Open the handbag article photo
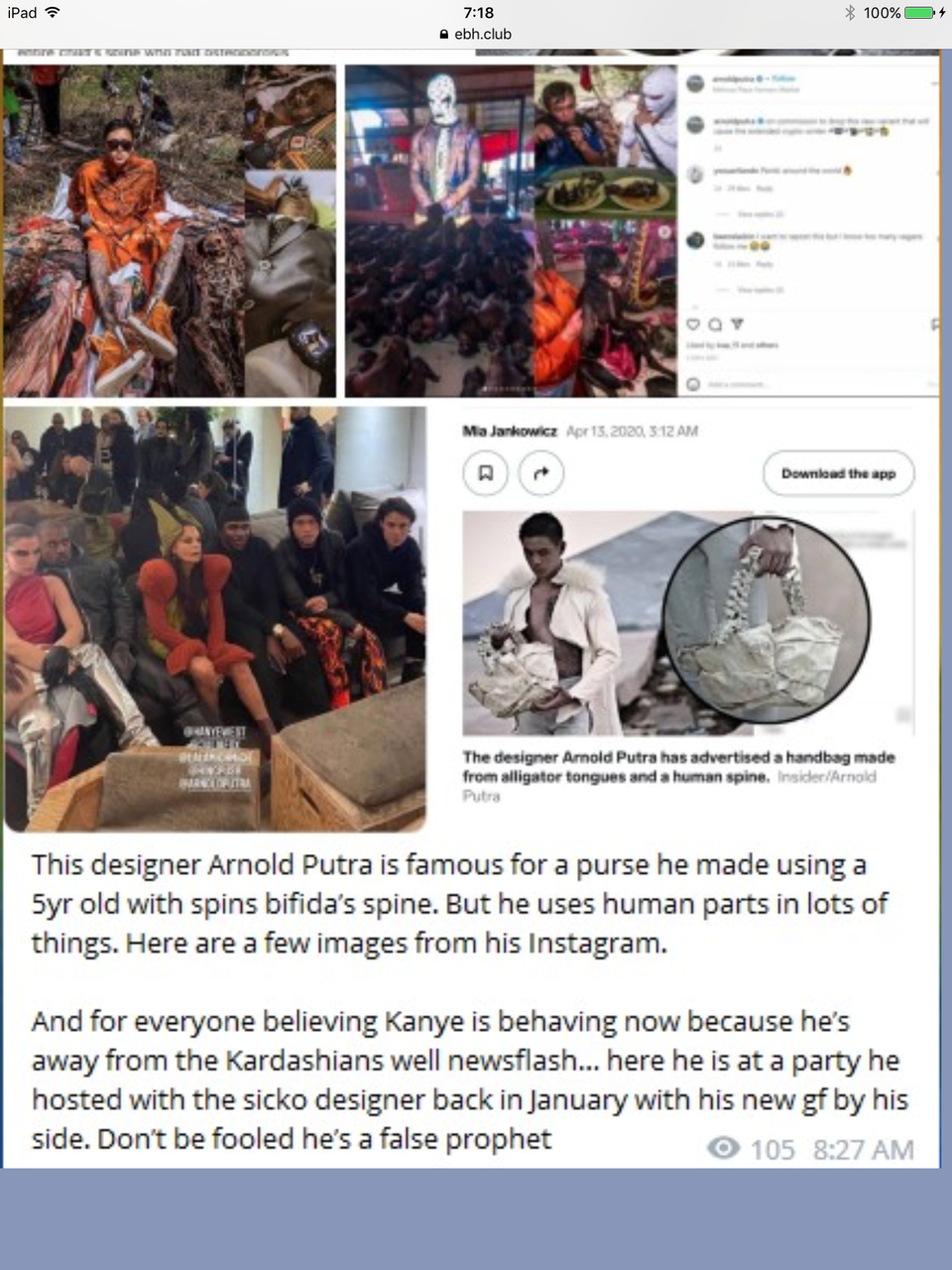The width and height of the screenshot is (952, 1270). 686,622
